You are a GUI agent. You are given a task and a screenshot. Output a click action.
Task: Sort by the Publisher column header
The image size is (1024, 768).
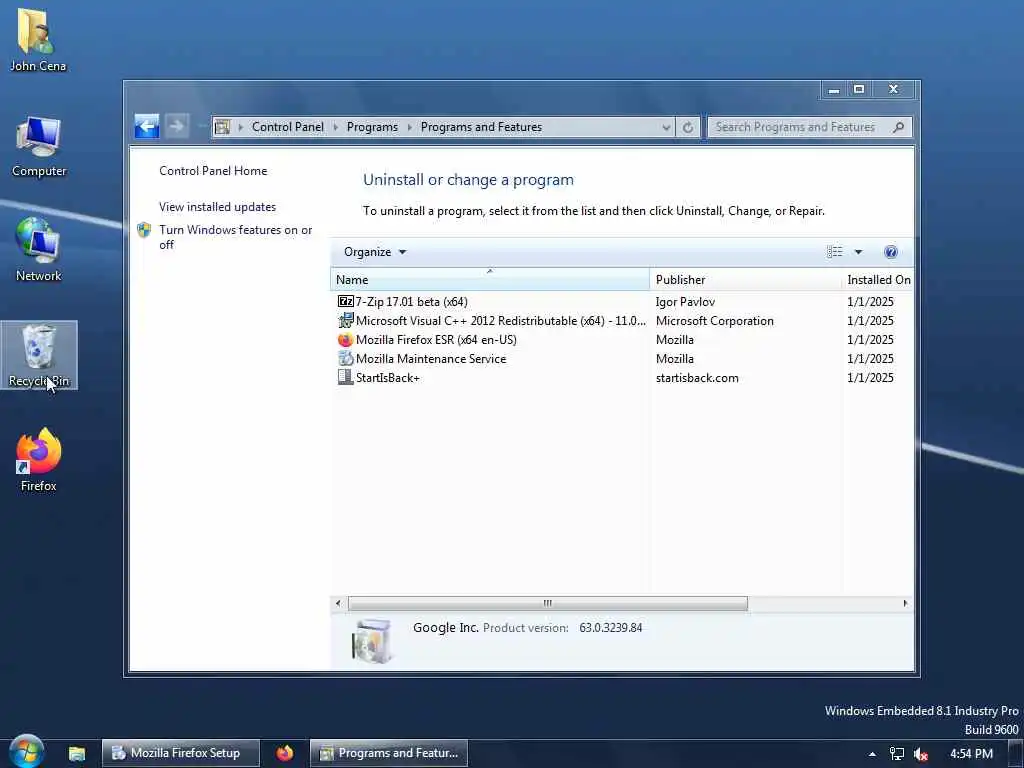tap(746, 280)
